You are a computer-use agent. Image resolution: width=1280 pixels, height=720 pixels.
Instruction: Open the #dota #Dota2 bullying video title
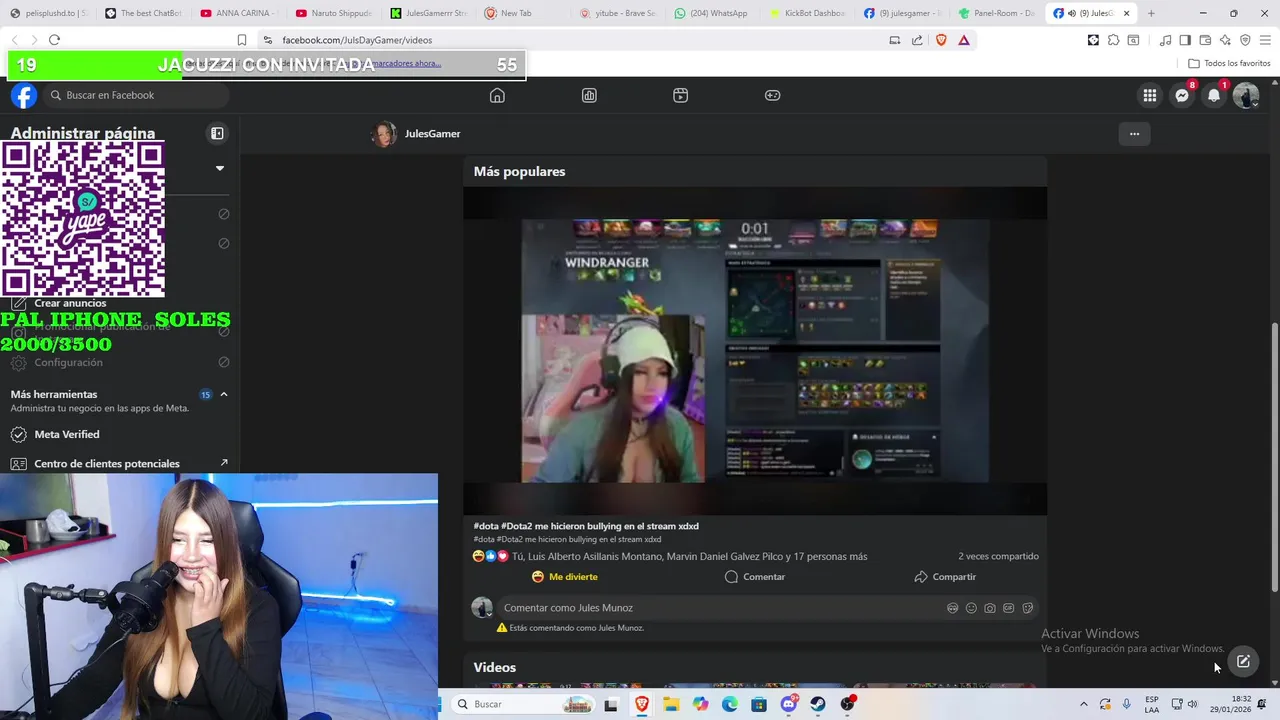click(586, 526)
